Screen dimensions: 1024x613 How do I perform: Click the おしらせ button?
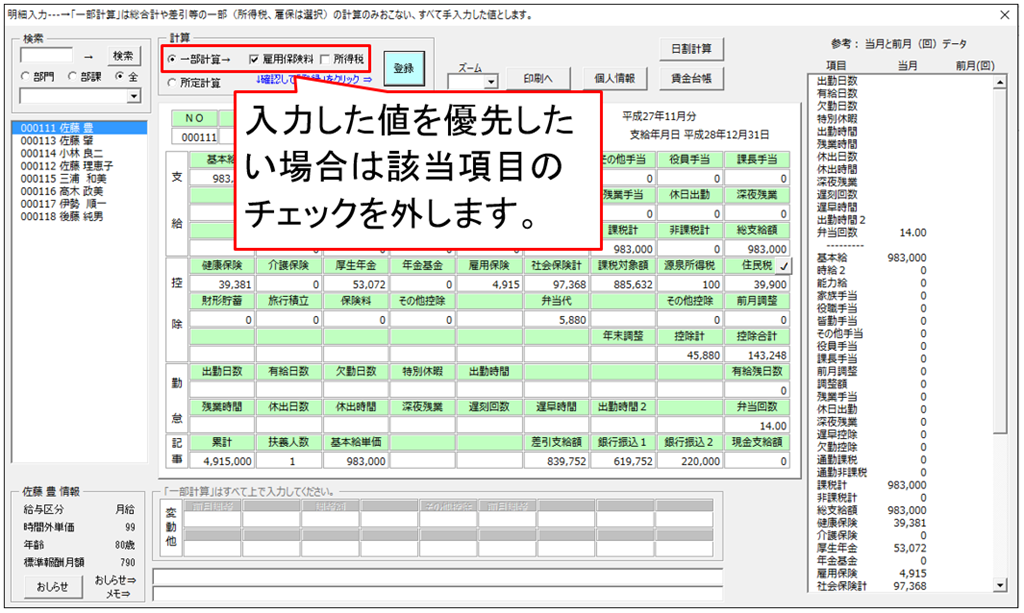pyautogui.click(x=53, y=587)
